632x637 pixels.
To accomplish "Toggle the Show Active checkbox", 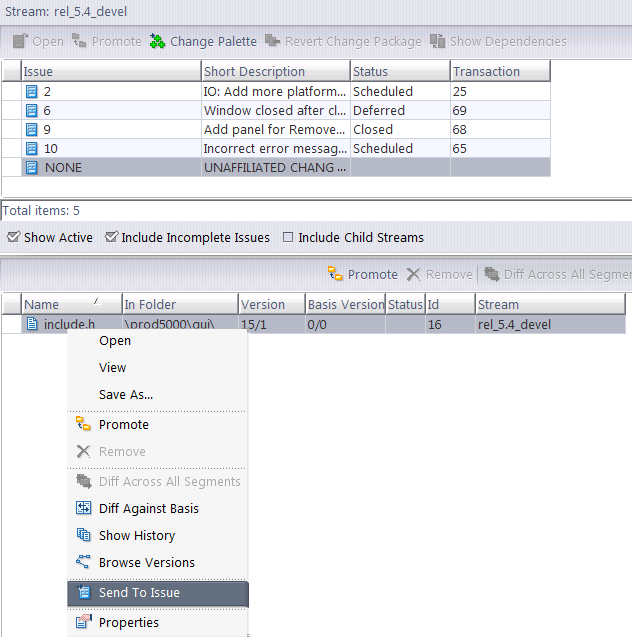I will click(x=12, y=238).
